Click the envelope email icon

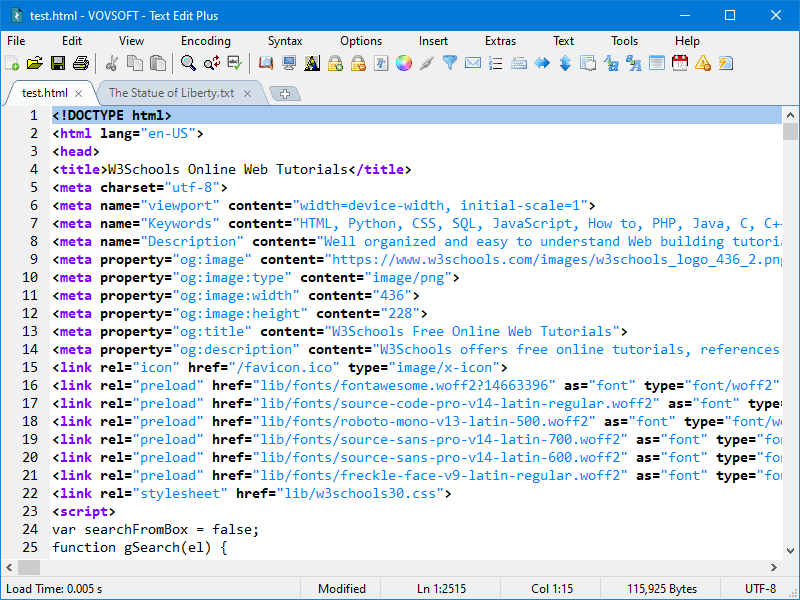pyautogui.click(x=473, y=63)
